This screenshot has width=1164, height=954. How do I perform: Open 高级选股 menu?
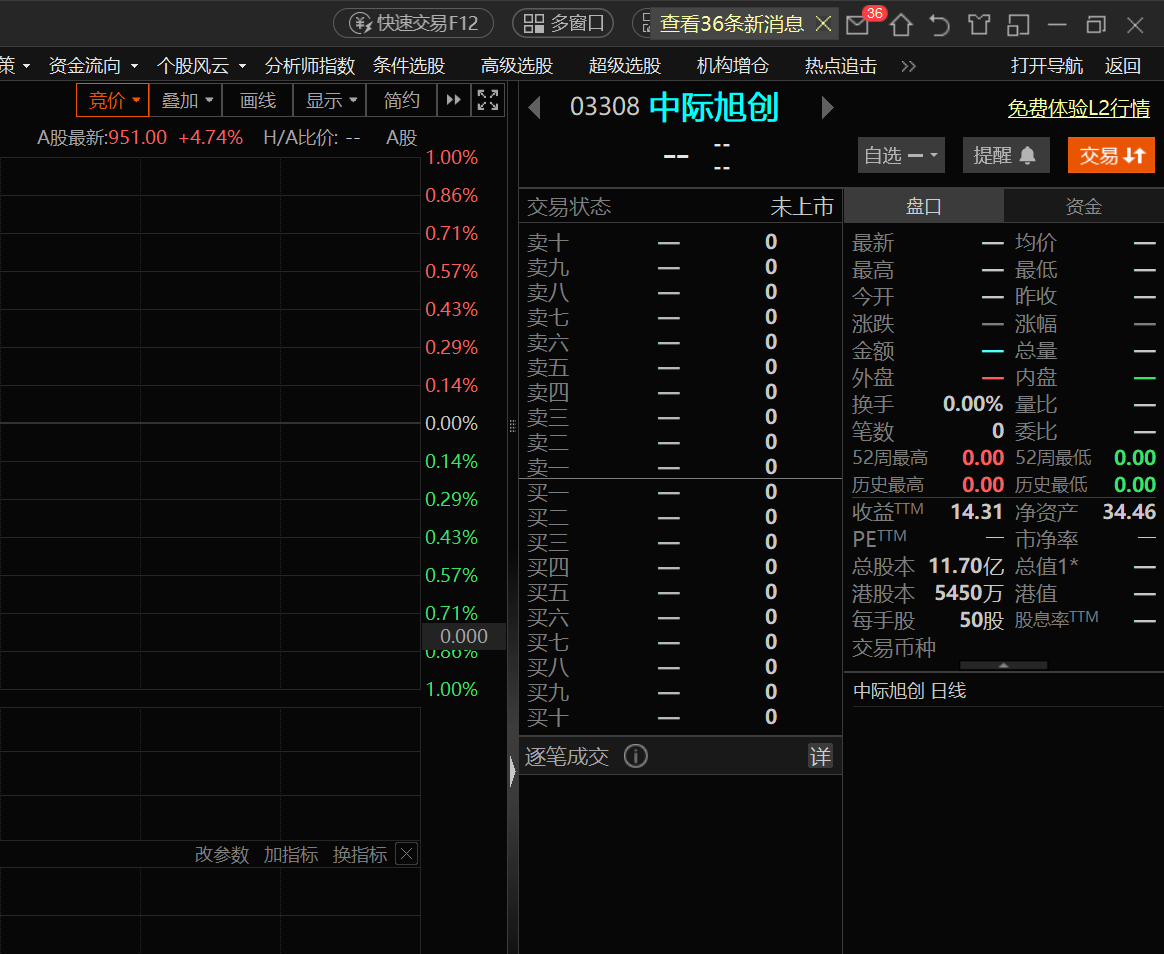[x=517, y=66]
